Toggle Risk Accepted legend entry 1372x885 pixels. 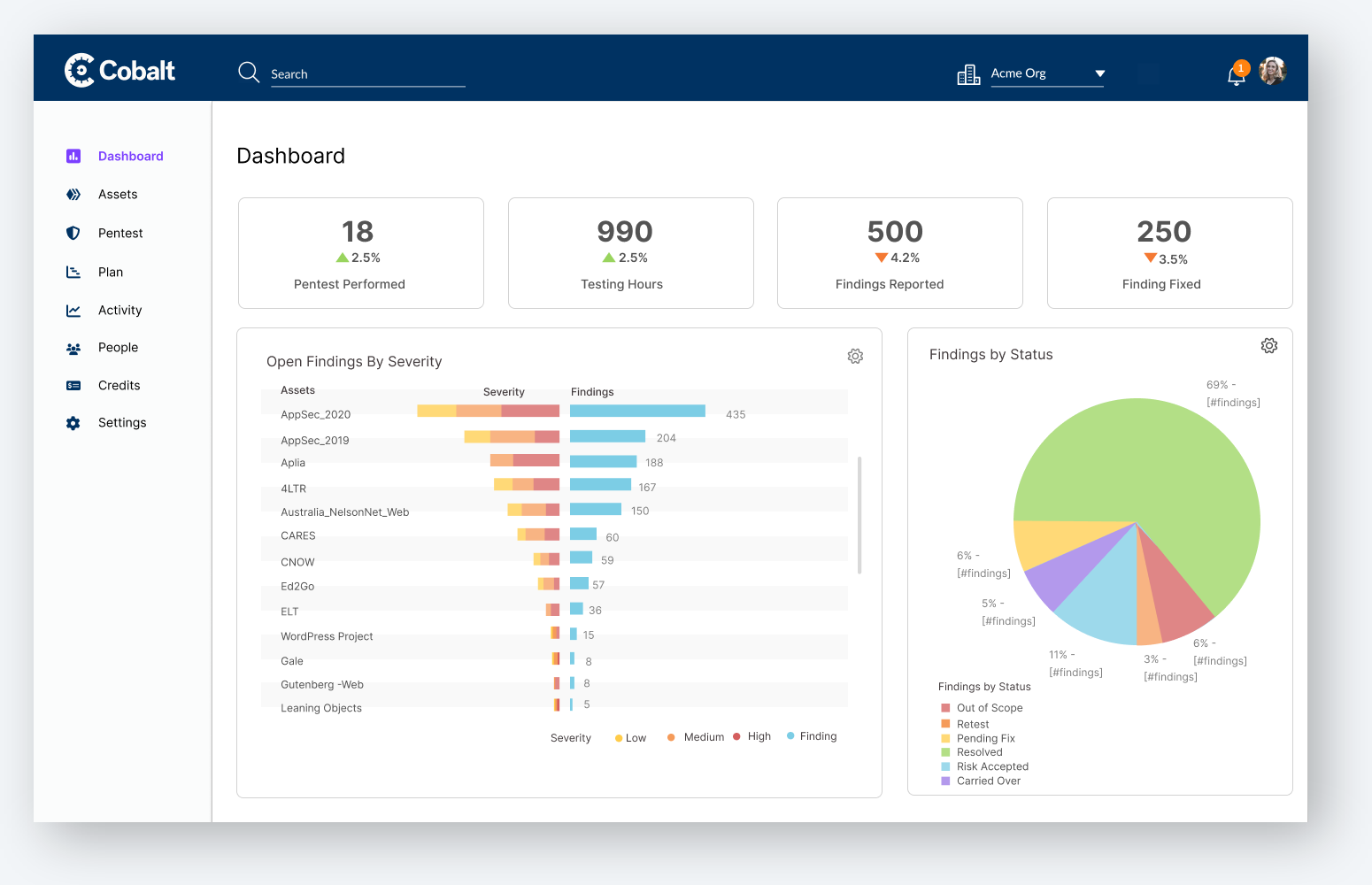[984, 766]
